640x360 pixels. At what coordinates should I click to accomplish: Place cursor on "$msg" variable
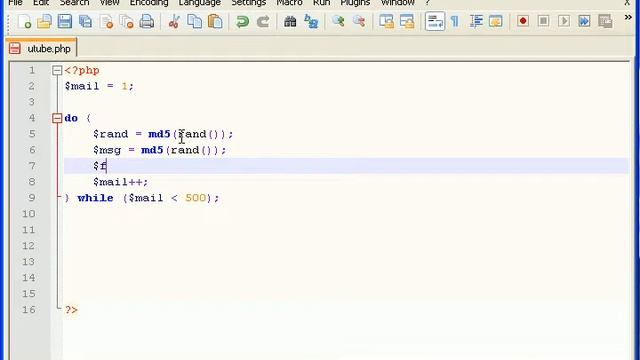tap(107, 150)
